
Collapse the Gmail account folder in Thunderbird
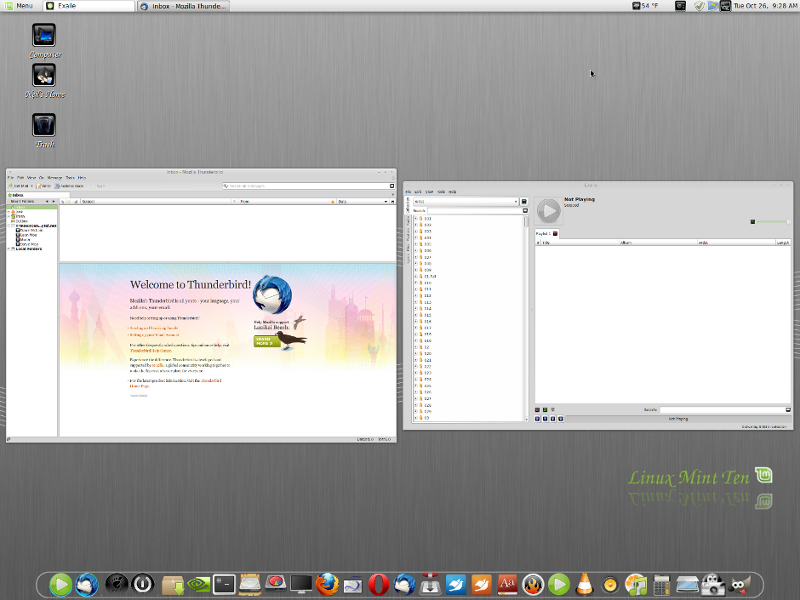9,226
